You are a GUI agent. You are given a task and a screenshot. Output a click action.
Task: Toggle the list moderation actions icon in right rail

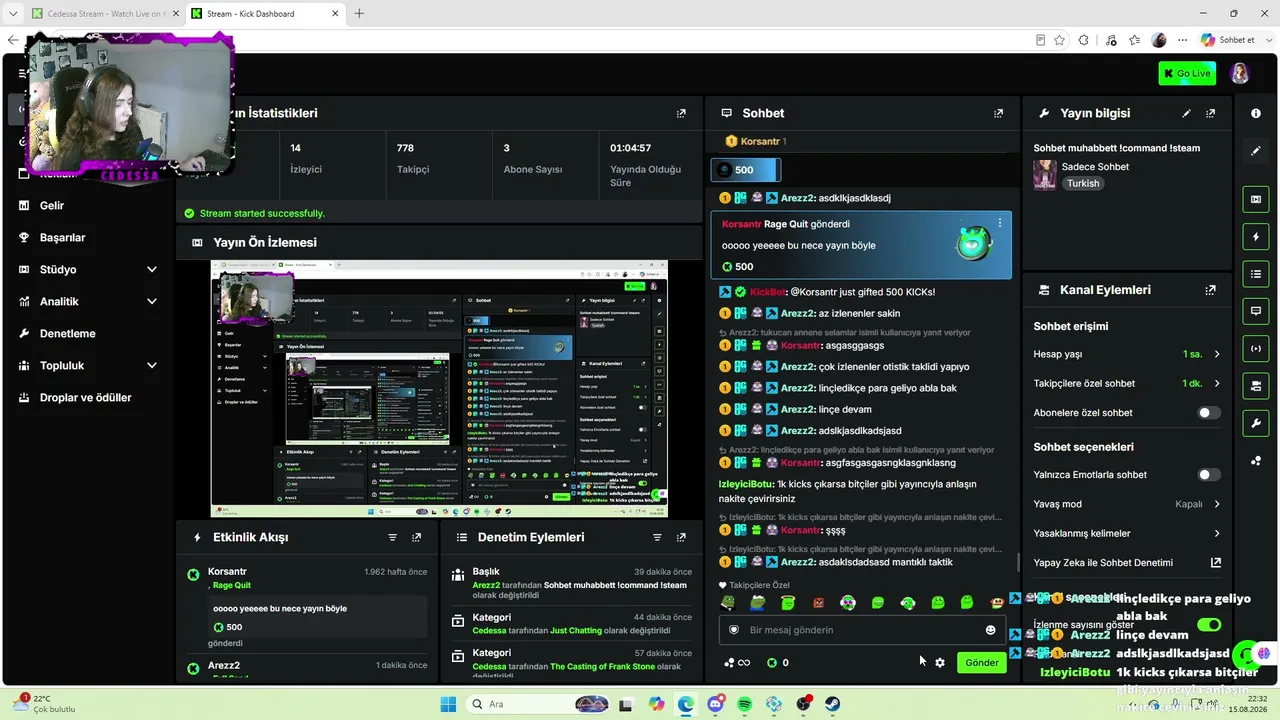(x=1256, y=274)
